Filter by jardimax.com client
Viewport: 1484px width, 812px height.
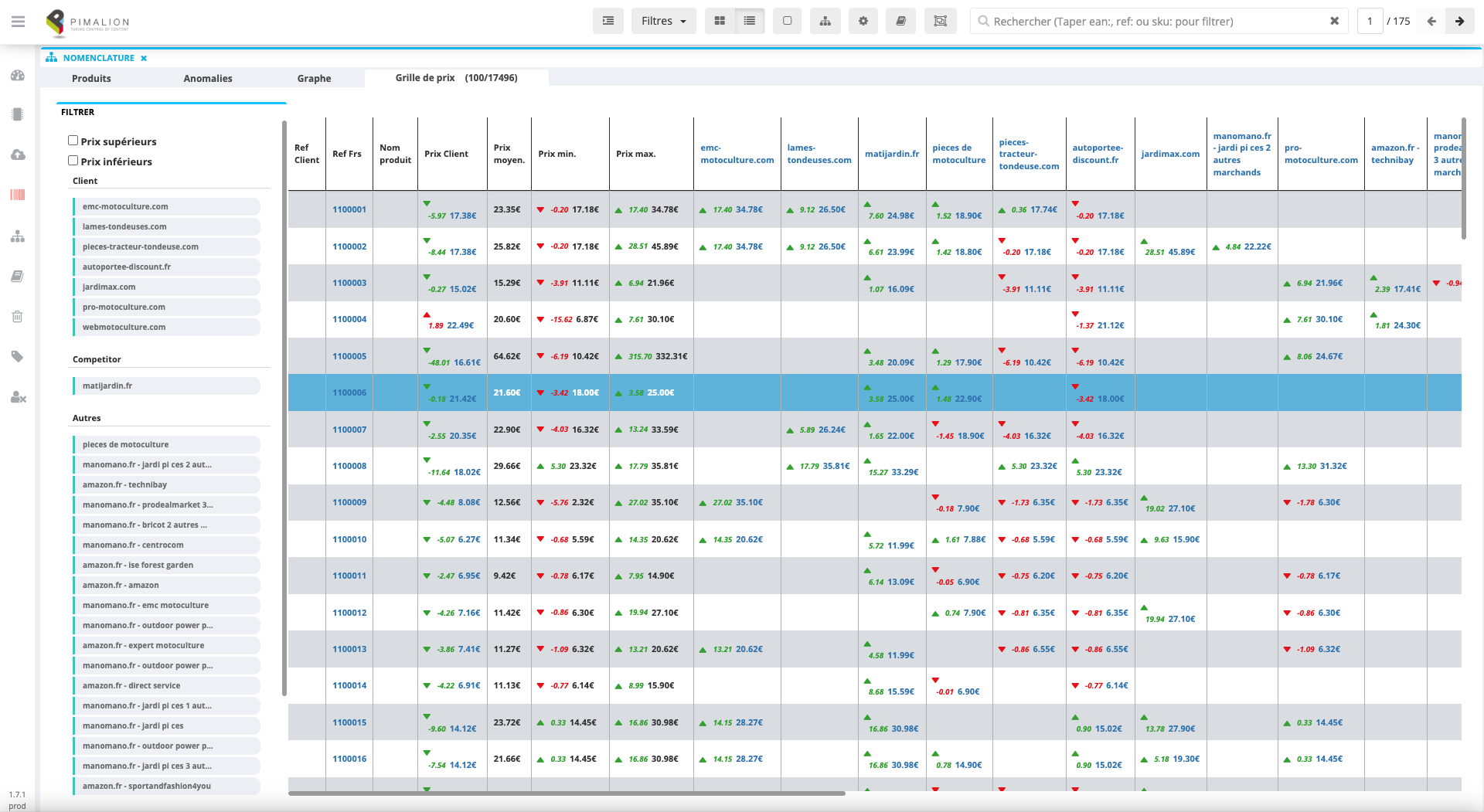[166, 287]
